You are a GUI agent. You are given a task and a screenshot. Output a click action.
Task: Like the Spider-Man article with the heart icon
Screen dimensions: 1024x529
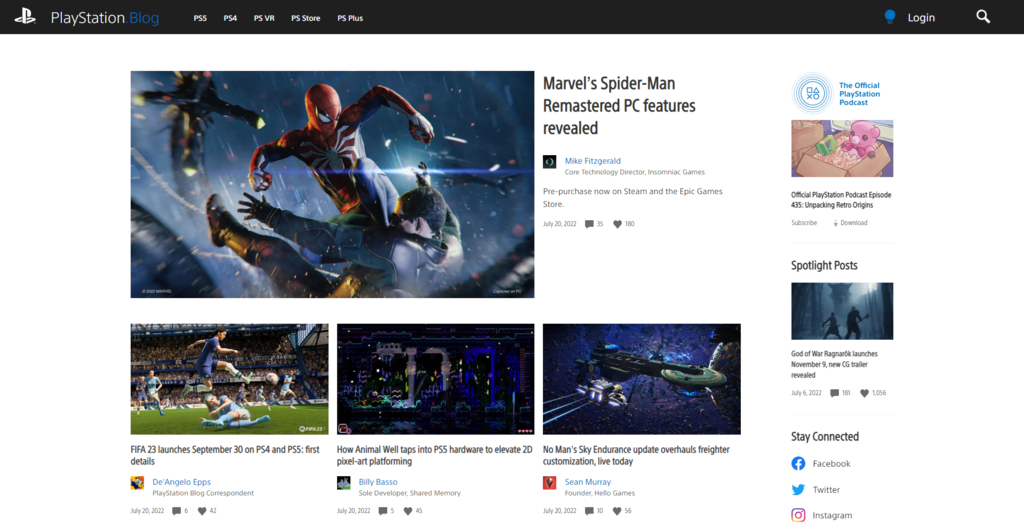pyautogui.click(x=617, y=224)
